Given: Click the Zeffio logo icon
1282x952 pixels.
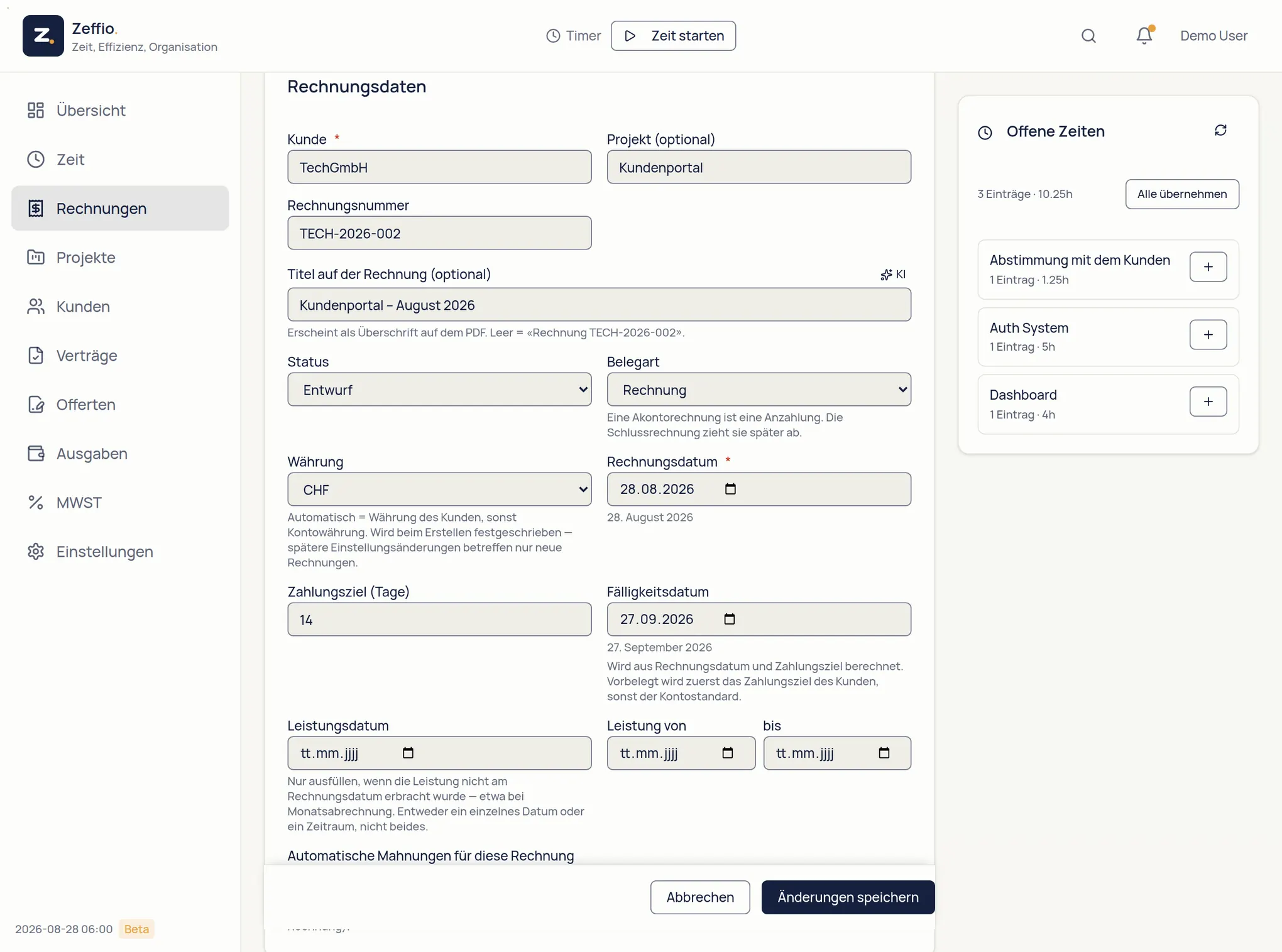Looking at the screenshot, I should (x=43, y=36).
